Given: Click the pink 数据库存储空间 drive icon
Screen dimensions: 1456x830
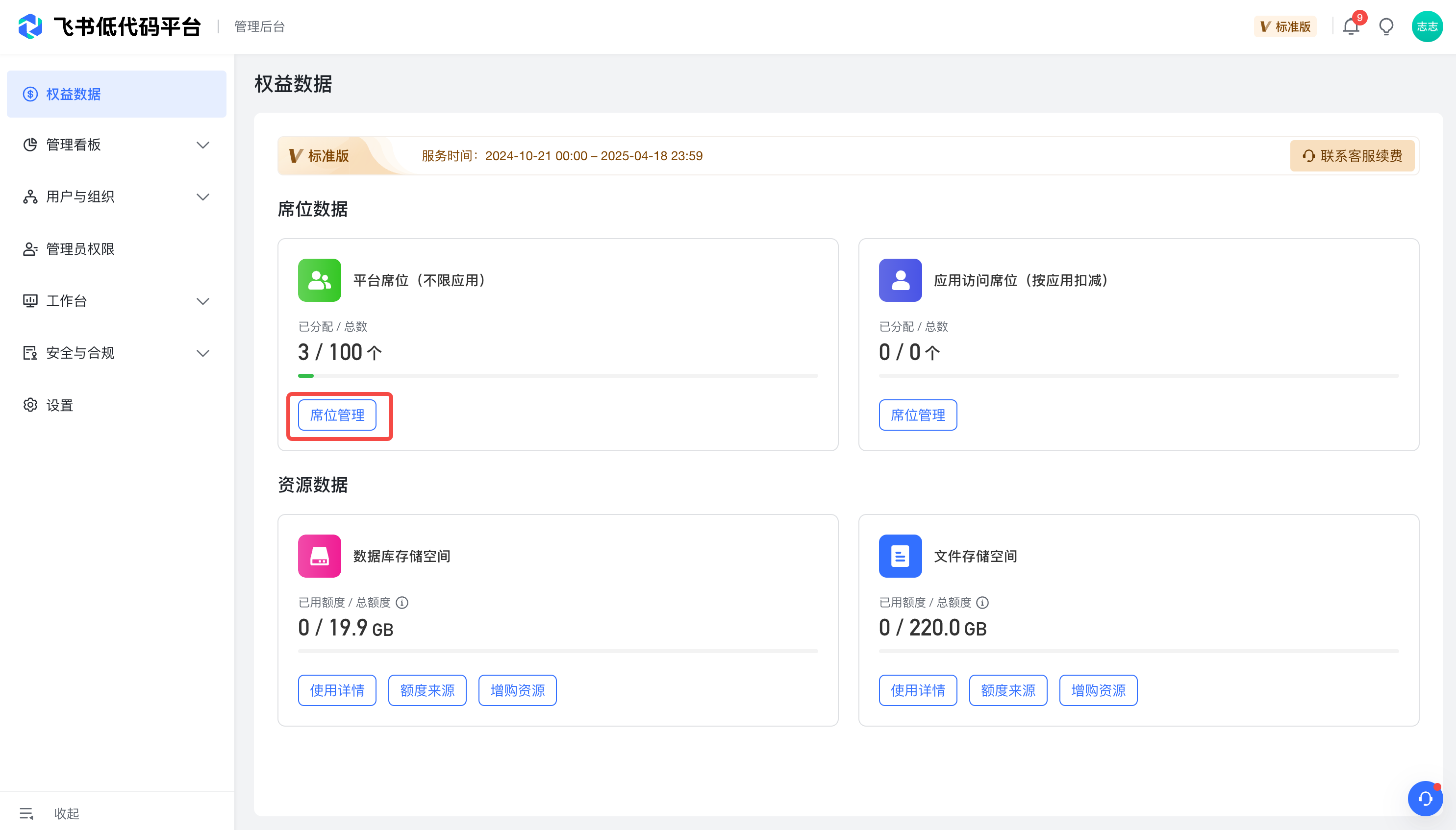Looking at the screenshot, I should pyautogui.click(x=319, y=557).
